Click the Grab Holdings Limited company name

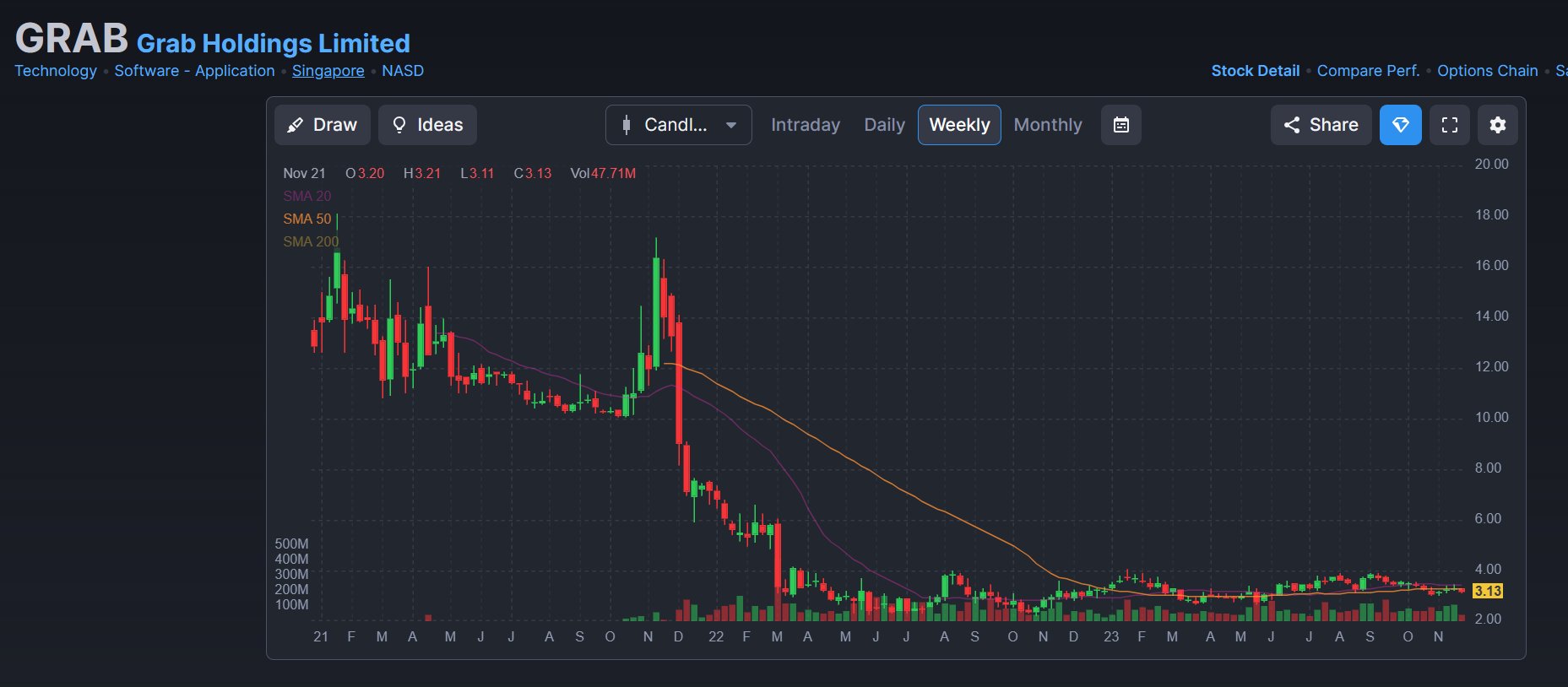click(274, 43)
